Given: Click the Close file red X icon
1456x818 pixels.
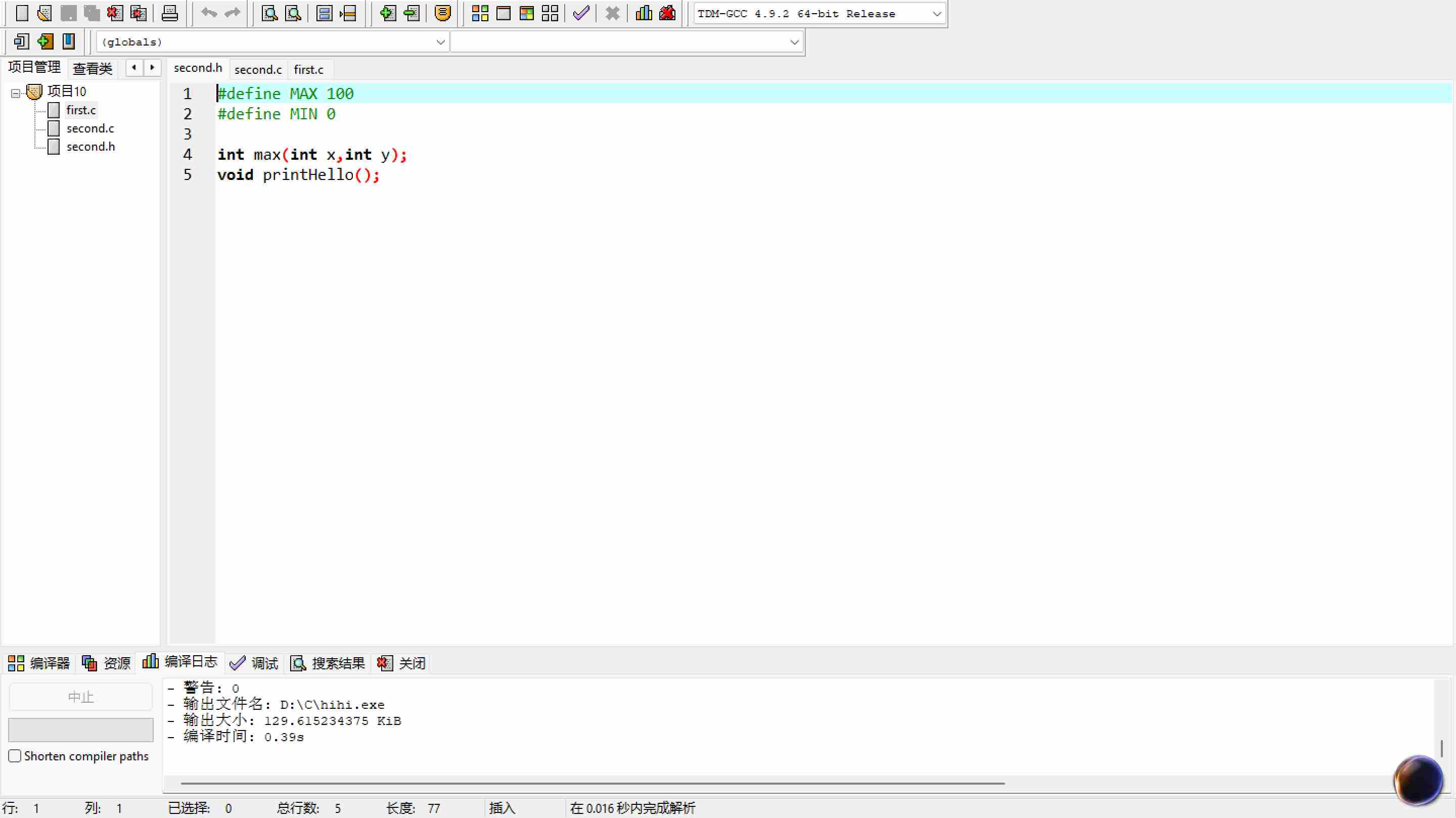Looking at the screenshot, I should tap(115, 13).
